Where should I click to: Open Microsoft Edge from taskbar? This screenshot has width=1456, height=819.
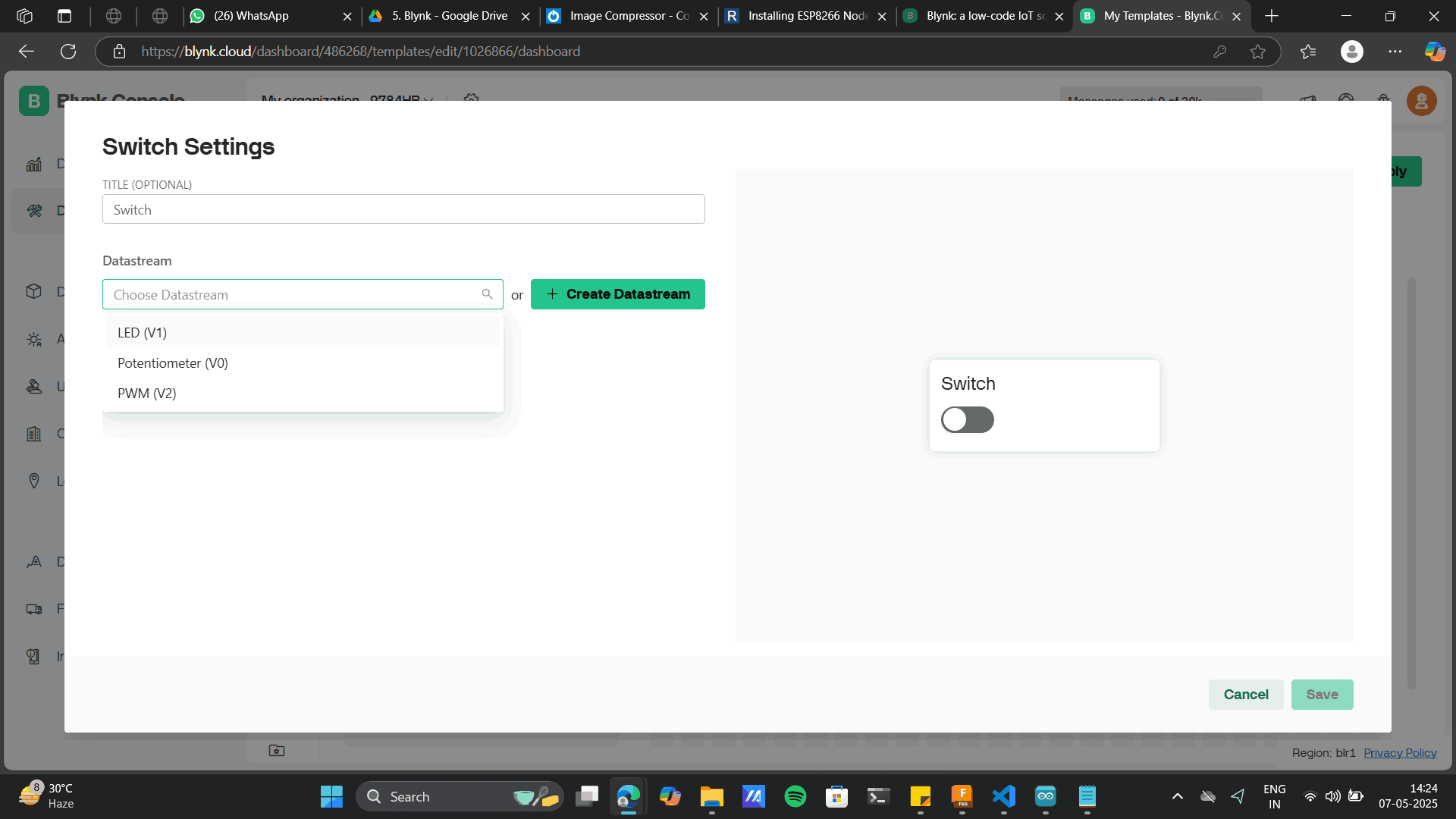[x=629, y=796]
